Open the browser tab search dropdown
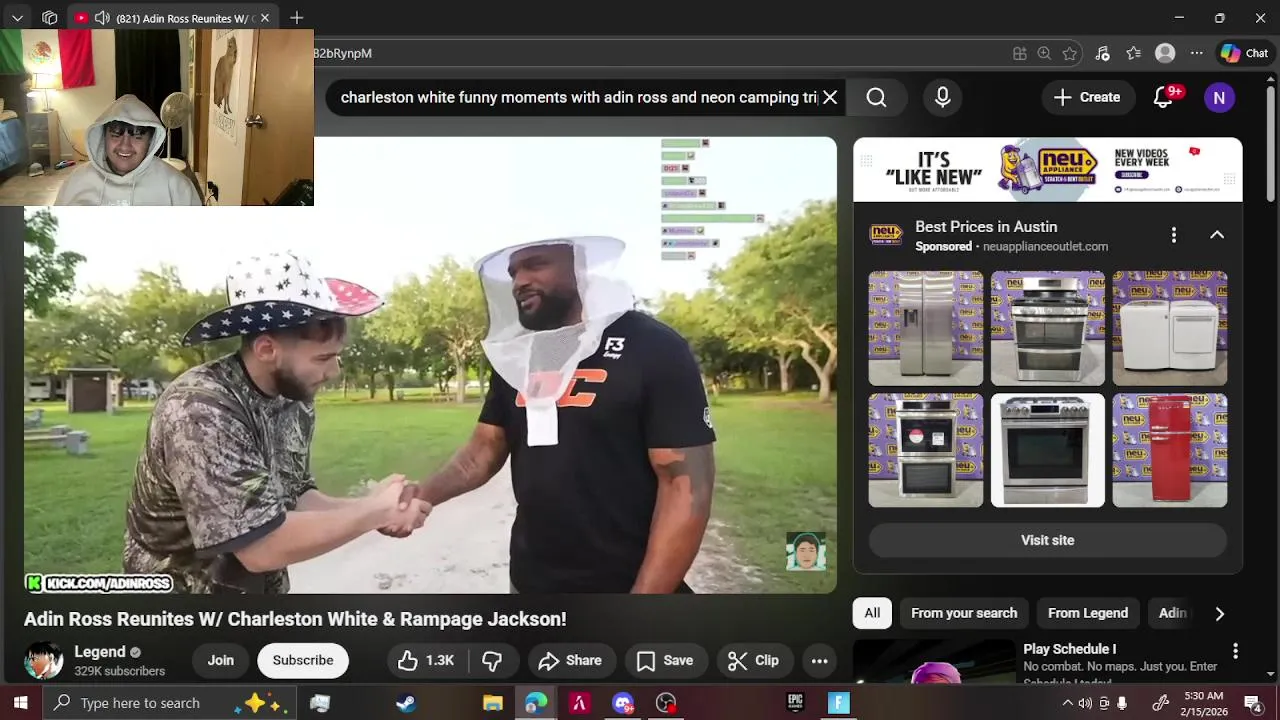This screenshot has width=1280, height=720. [x=17, y=18]
